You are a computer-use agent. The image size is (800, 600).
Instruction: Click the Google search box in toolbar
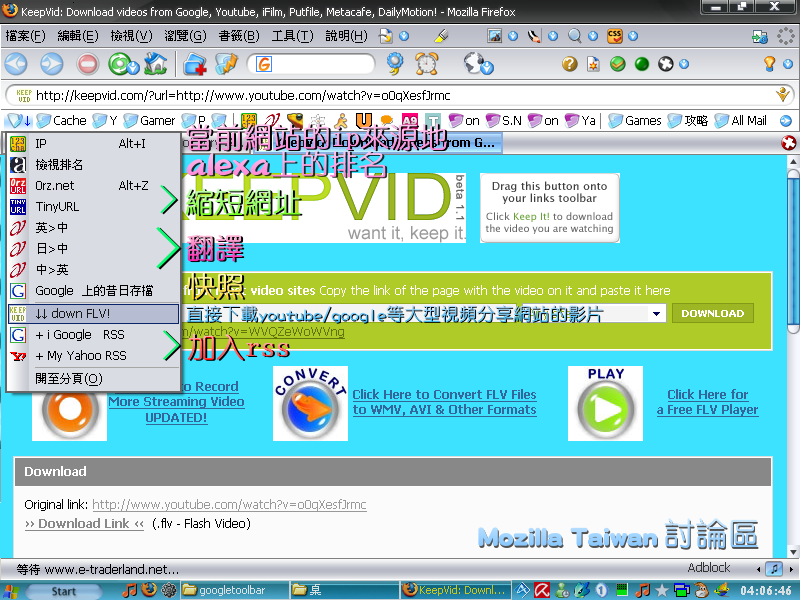(311, 64)
